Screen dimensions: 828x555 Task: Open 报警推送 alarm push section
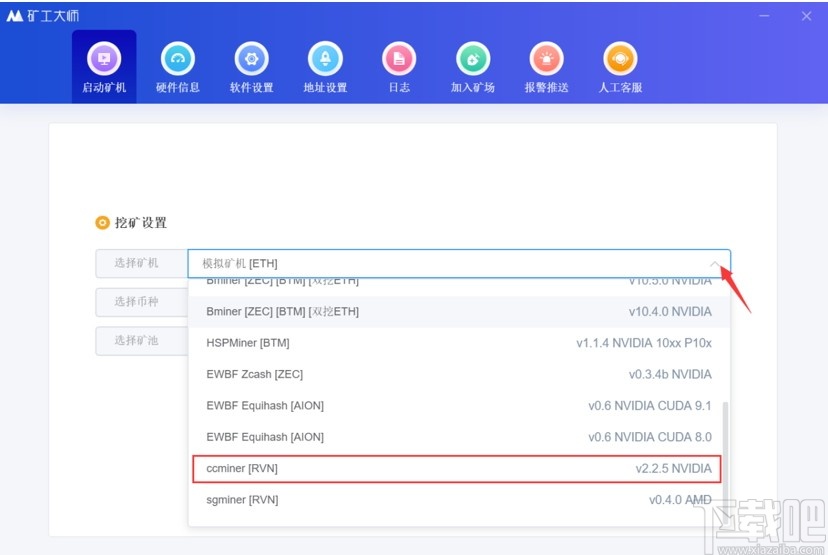pos(547,68)
